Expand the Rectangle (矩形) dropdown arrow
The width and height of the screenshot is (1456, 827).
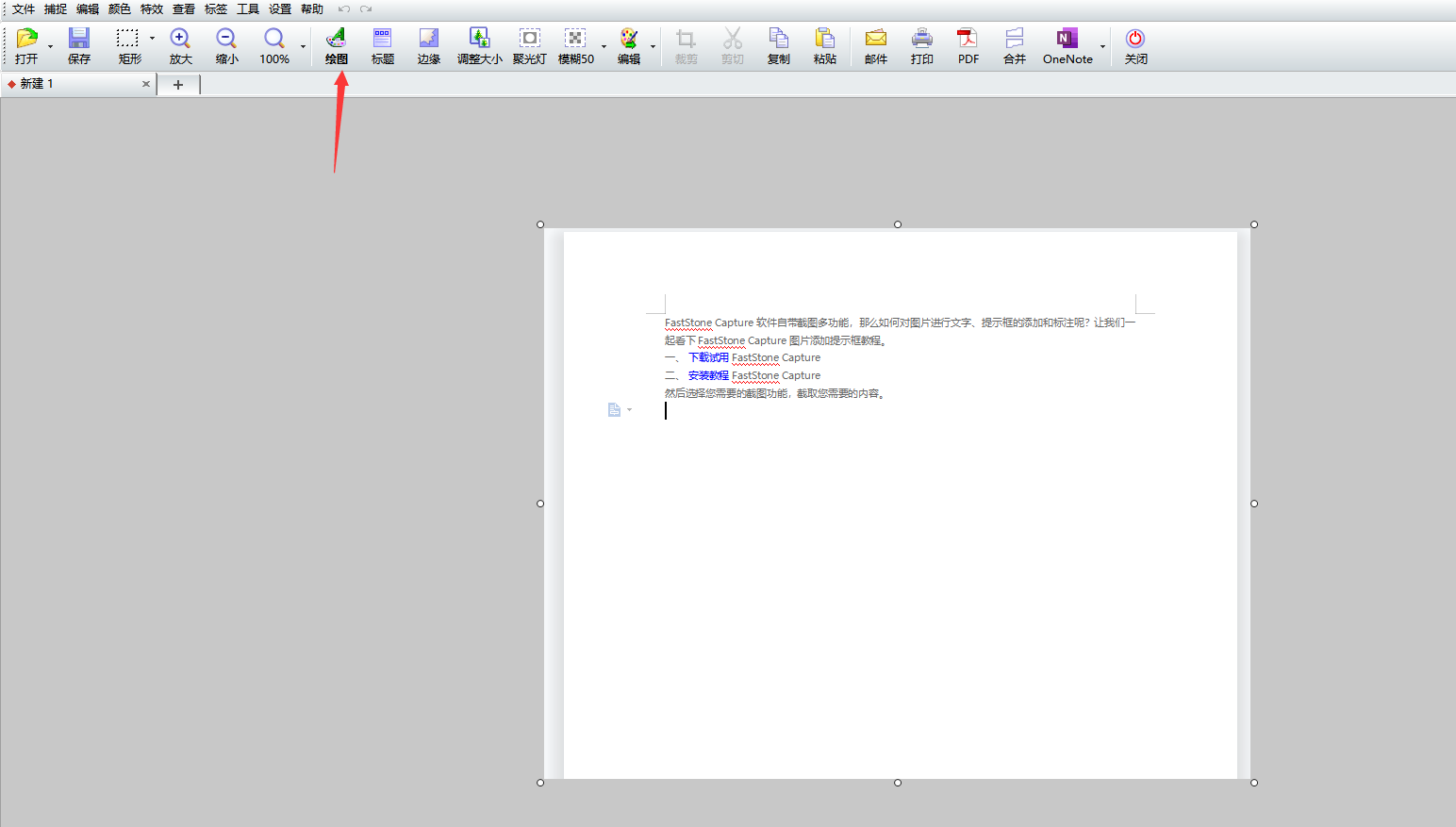152,39
